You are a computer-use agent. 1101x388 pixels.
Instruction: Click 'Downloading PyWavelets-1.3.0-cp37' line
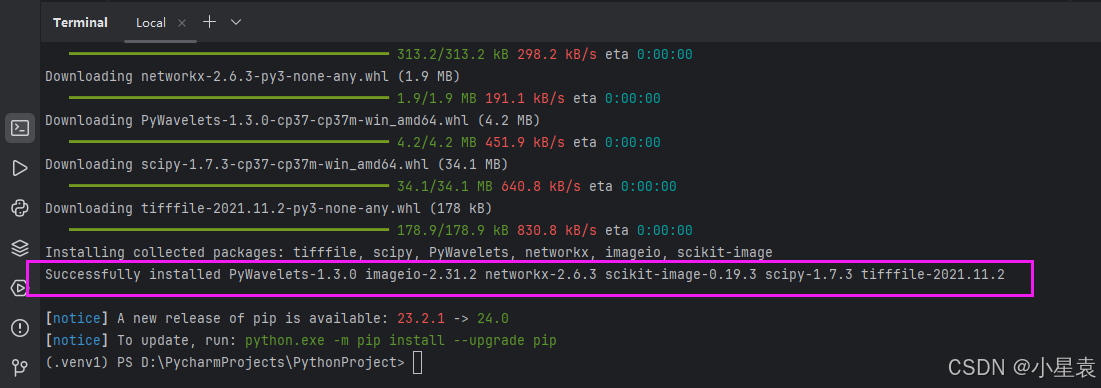point(292,120)
